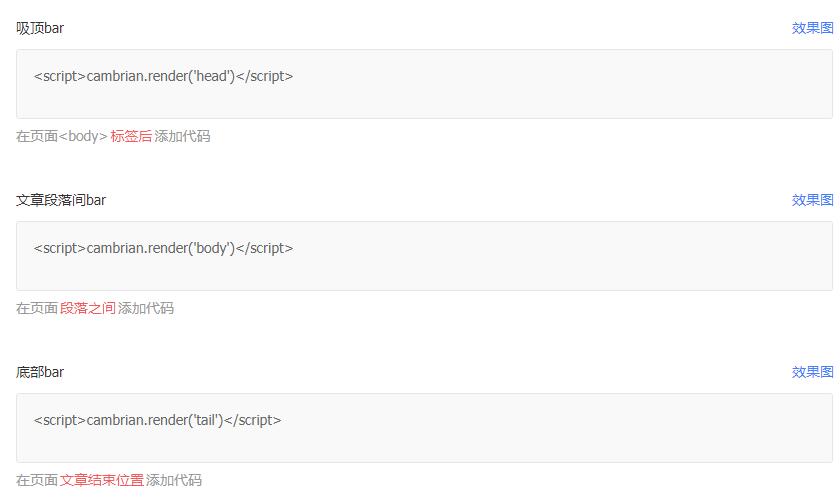This screenshot has height=499, width=840.
Task: Click the red 段落之间 hint text
Action: (x=88, y=308)
